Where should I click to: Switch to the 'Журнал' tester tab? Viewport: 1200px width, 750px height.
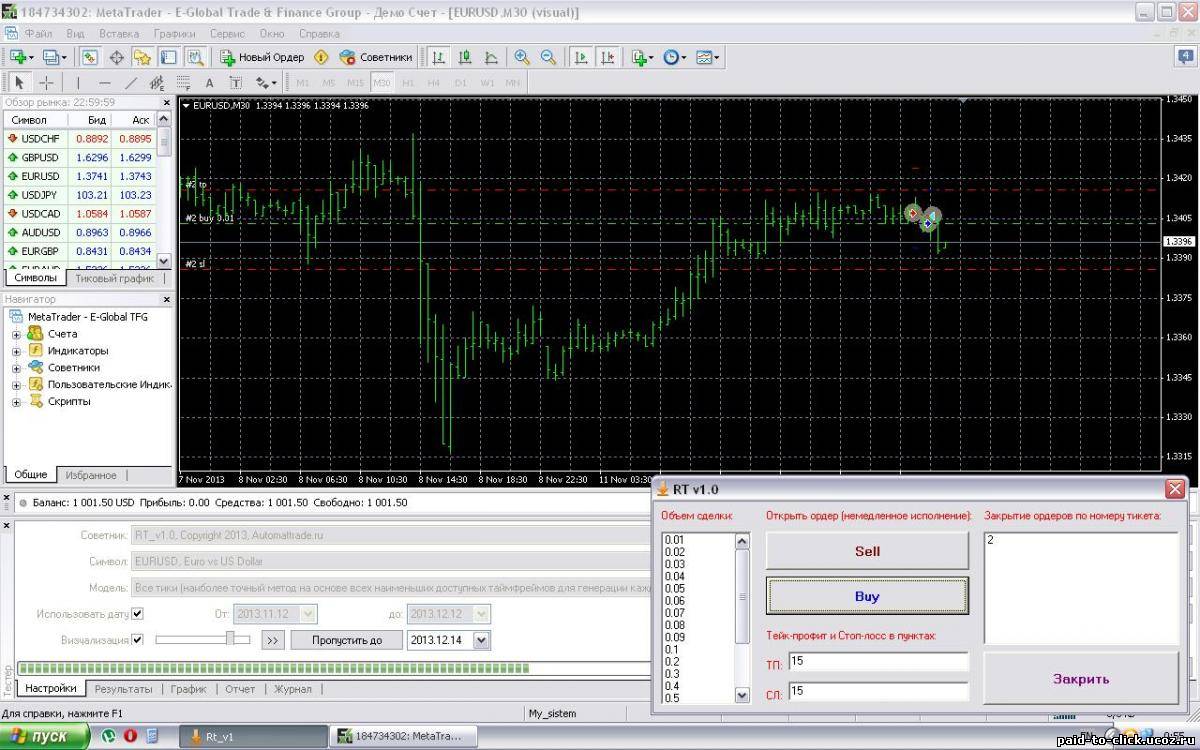coord(293,689)
